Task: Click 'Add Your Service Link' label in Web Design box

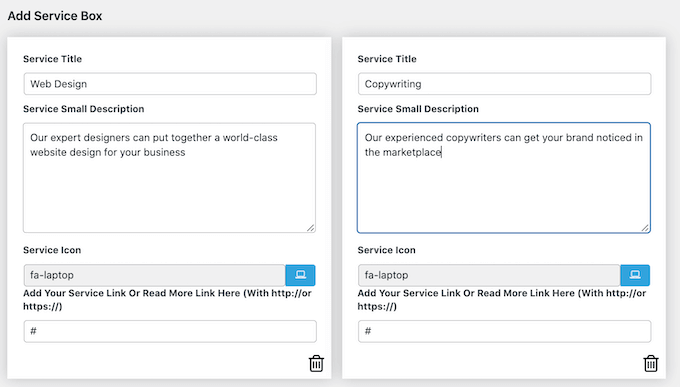Action: click(167, 300)
